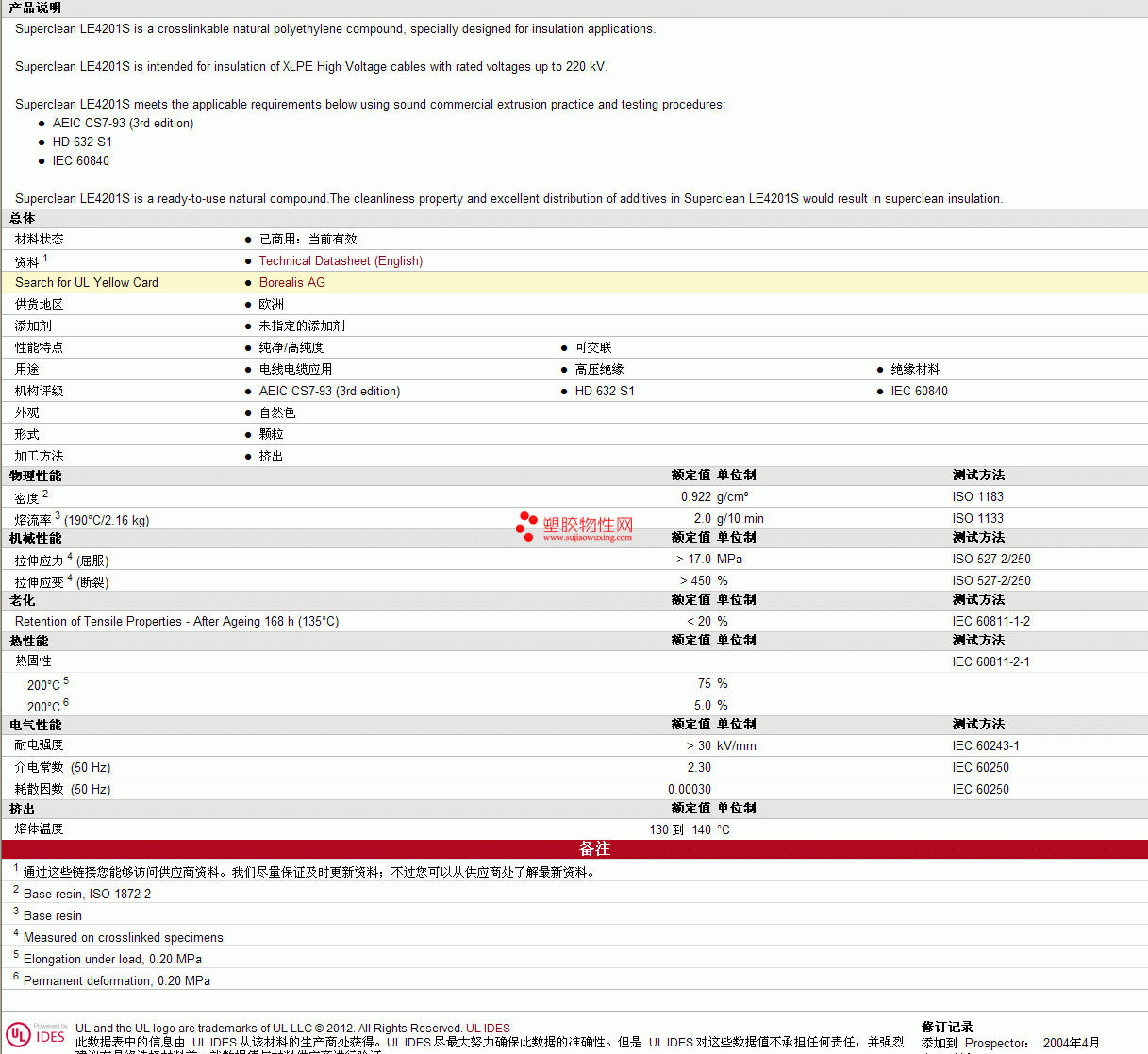The image size is (1148, 1054).
Task: Select the 热固性 row label
Action: [x=33, y=661]
